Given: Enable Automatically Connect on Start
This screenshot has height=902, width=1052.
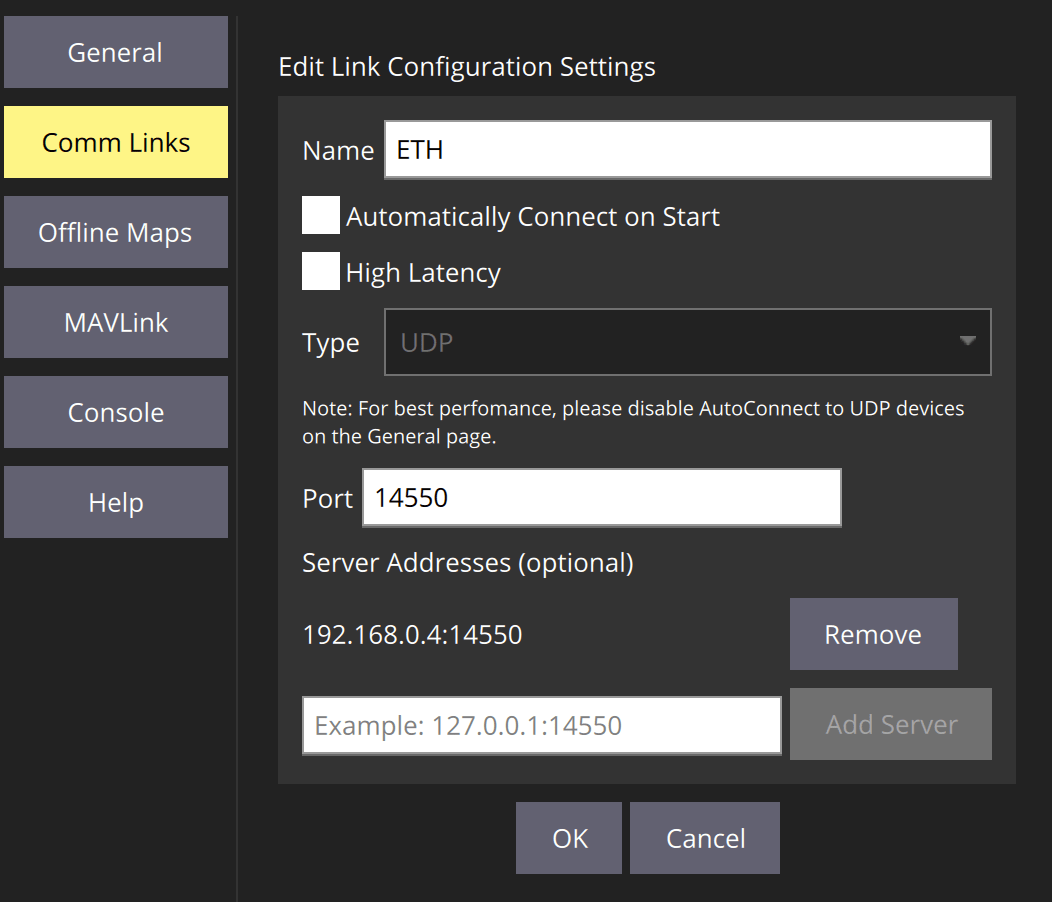Looking at the screenshot, I should click(x=320, y=215).
